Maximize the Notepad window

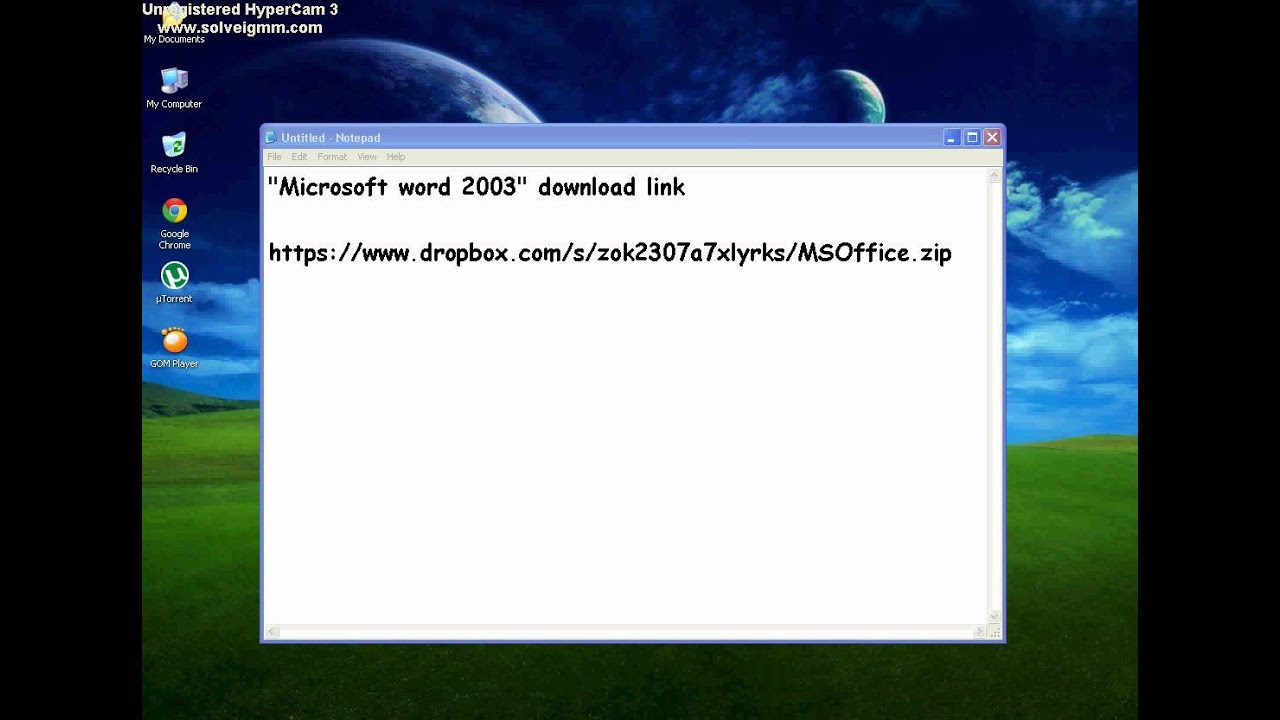972,138
